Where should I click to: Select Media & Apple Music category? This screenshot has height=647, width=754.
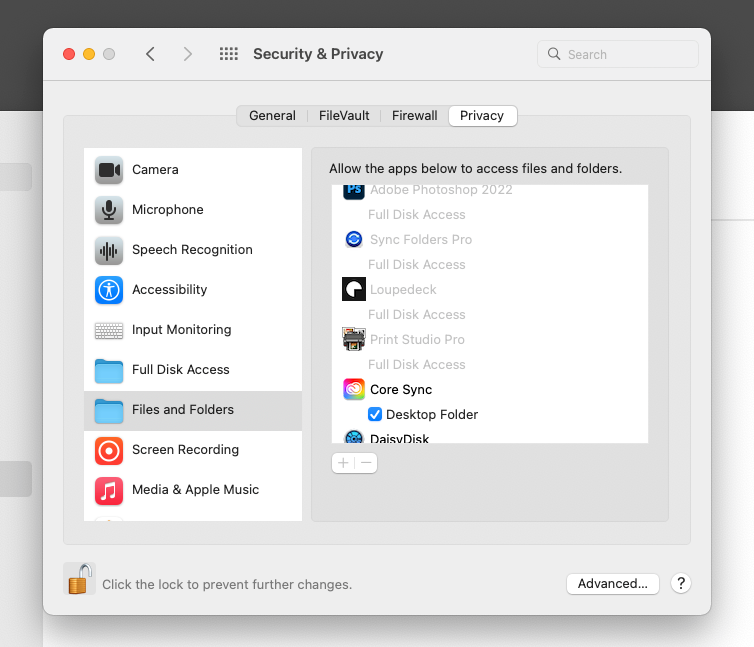pyautogui.click(x=195, y=490)
